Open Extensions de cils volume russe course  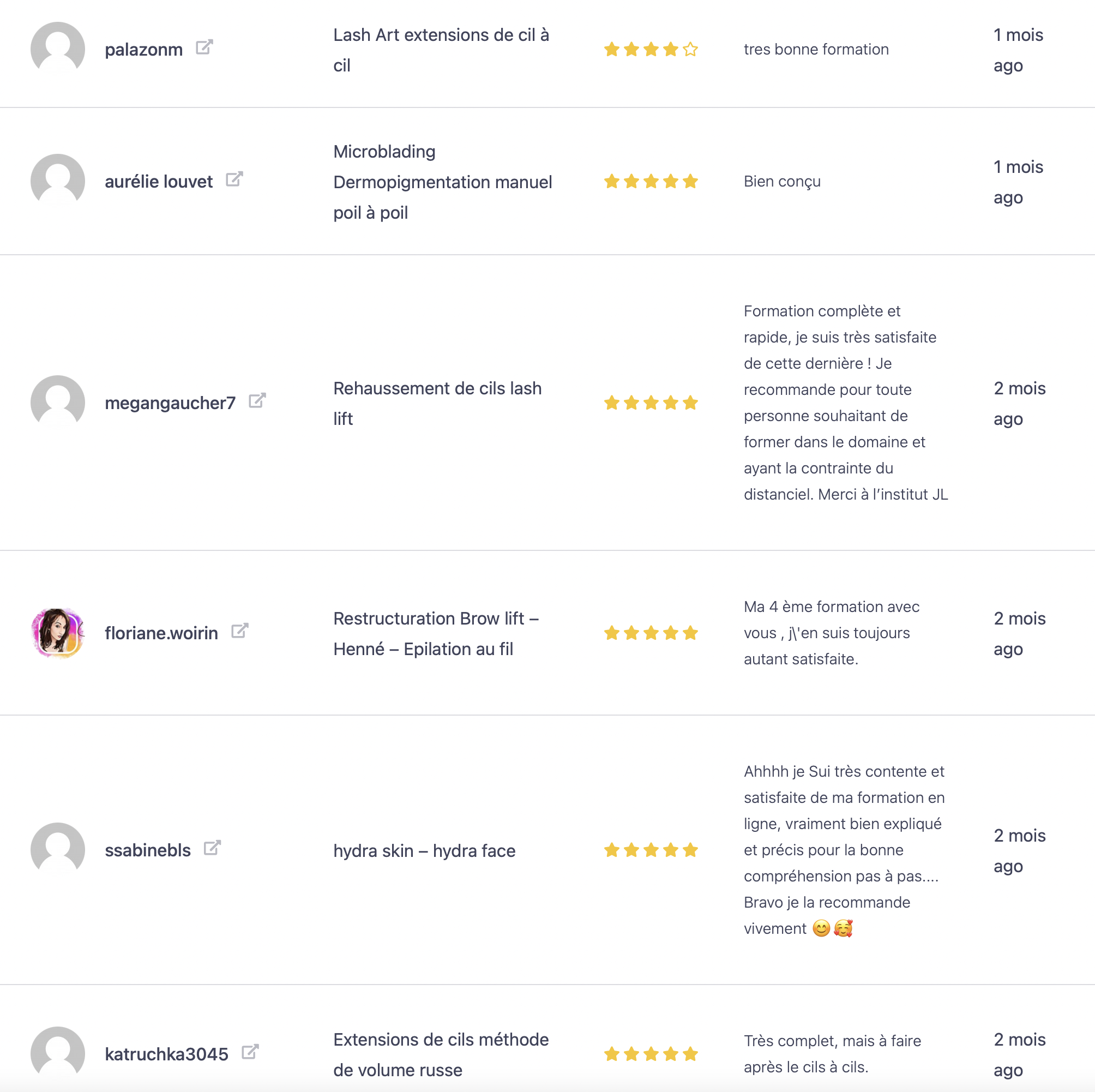click(x=441, y=1054)
